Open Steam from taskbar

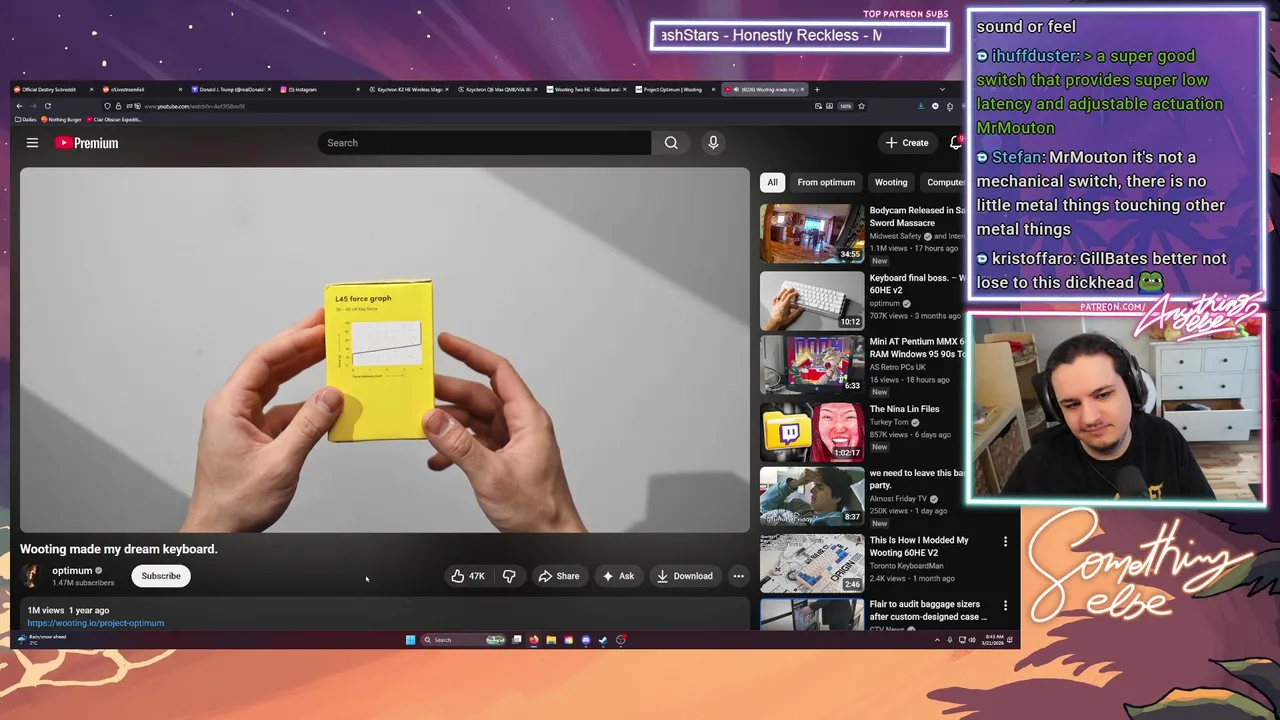pyautogui.click(x=603, y=640)
